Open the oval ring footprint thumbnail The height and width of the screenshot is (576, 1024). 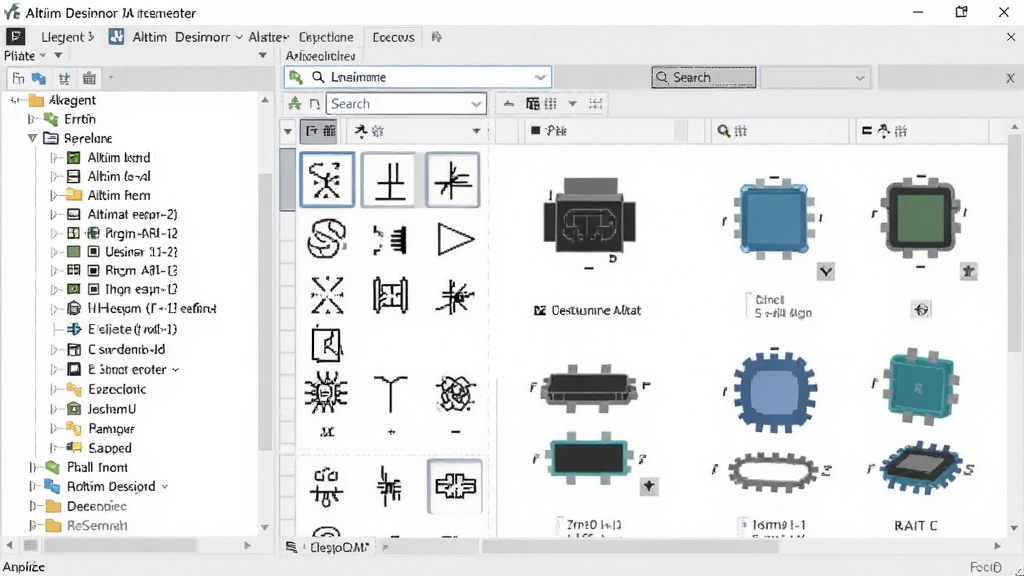(x=773, y=471)
